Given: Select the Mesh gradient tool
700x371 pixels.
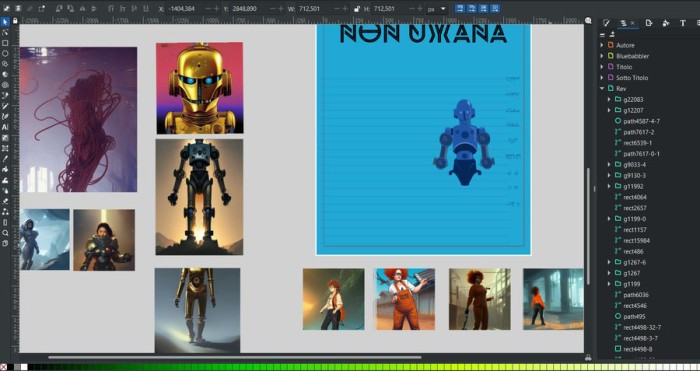Looking at the screenshot, I should pos(5,148).
